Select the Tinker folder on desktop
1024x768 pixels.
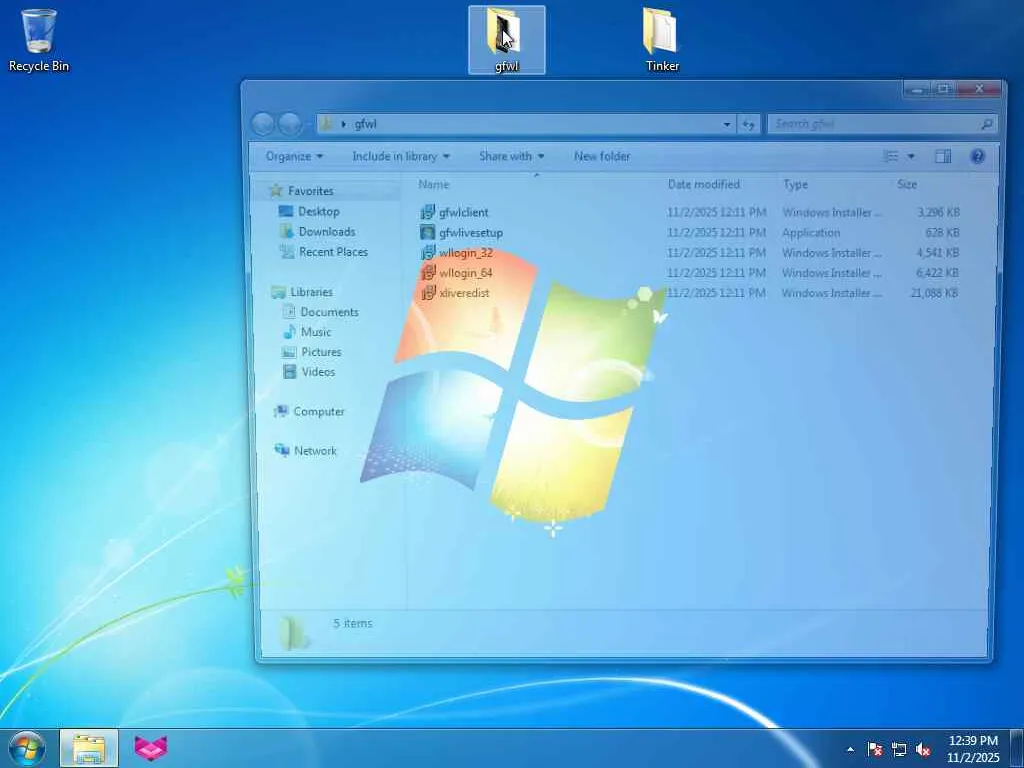tap(662, 39)
